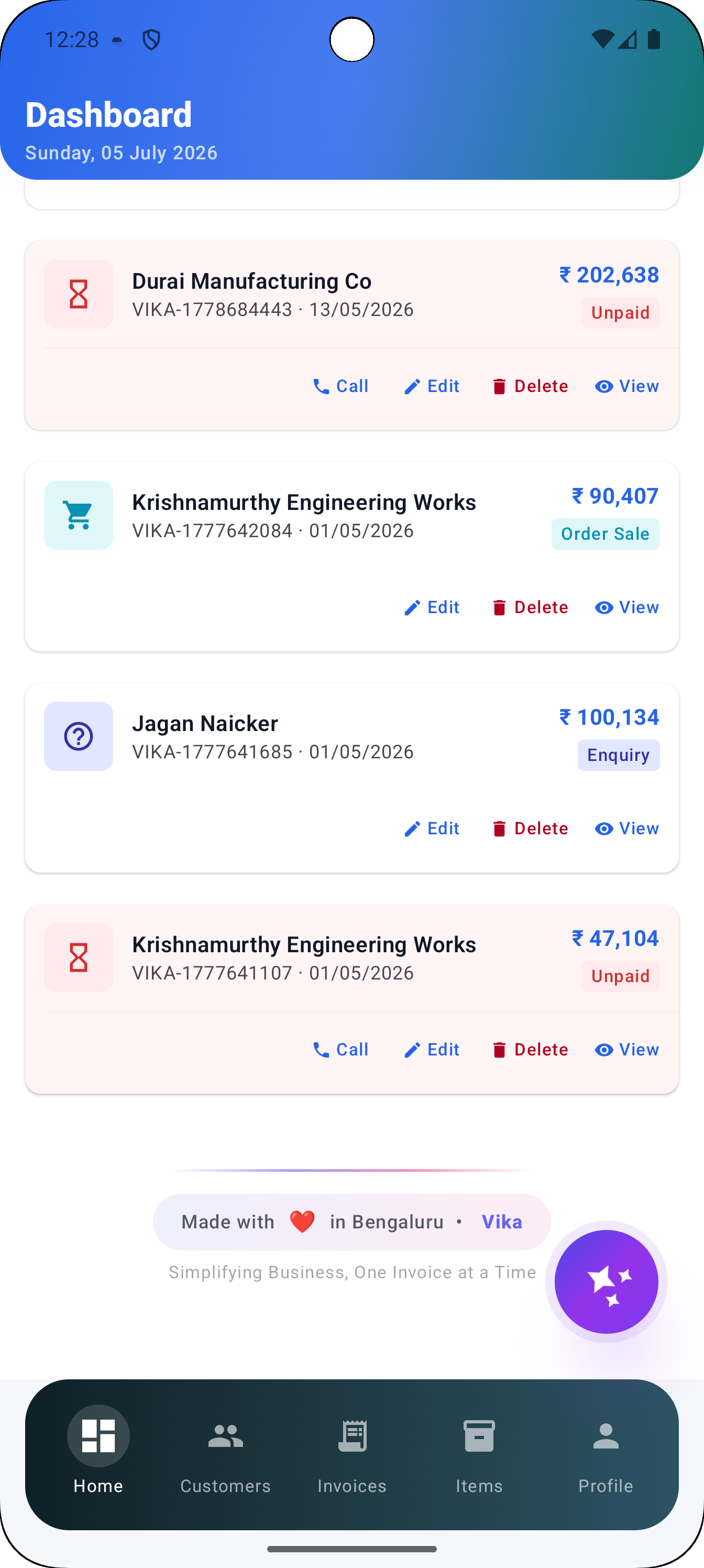View invoice VIKA-1777641107
This screenshot has height=1568, width=704.
pyautogui.click(x=626, y=1049)
